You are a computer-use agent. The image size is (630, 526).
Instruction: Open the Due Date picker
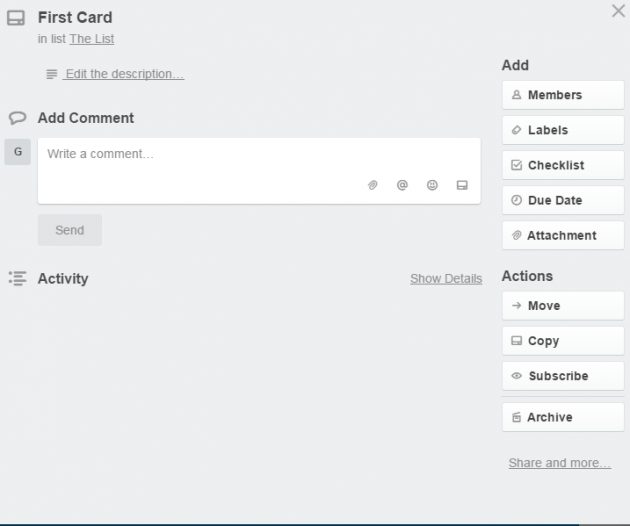click(562, 200)
